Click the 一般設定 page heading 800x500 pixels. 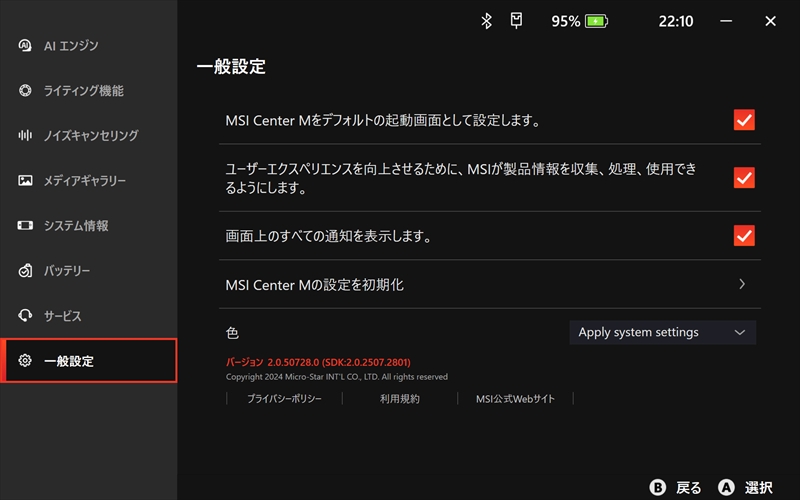coord(231,66)
